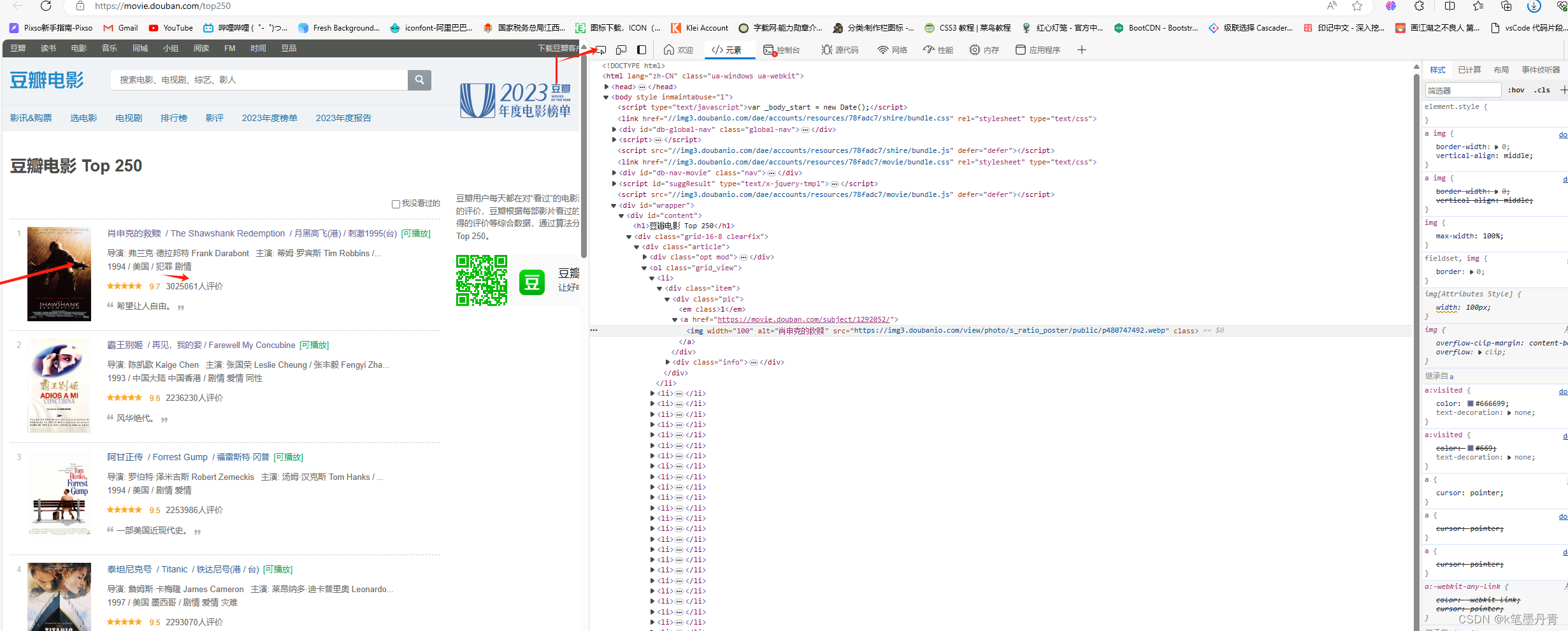The height and width of the screenshot is (631, 1568).
Task: Toggle the :hov element state button
Action: click(1516, 91)
